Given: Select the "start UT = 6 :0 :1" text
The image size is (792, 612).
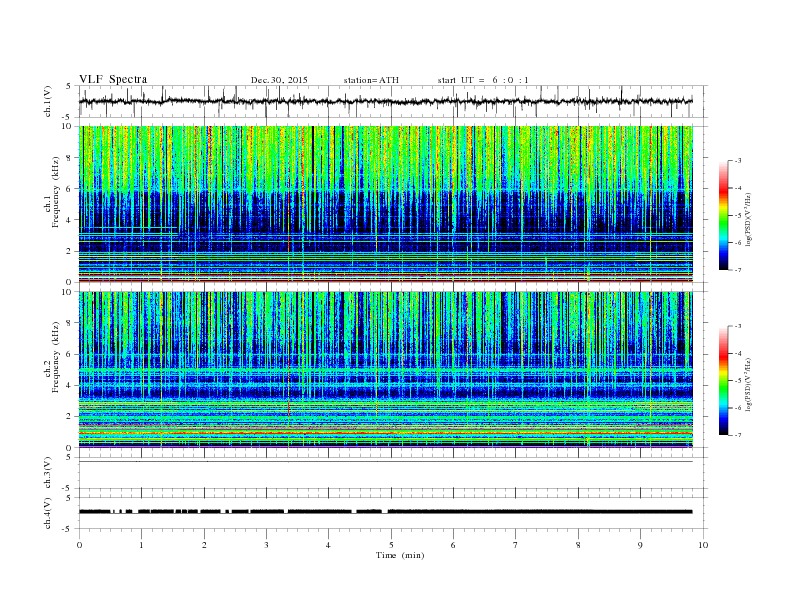Looking at the screenshot, I should [x=483, y=80].
